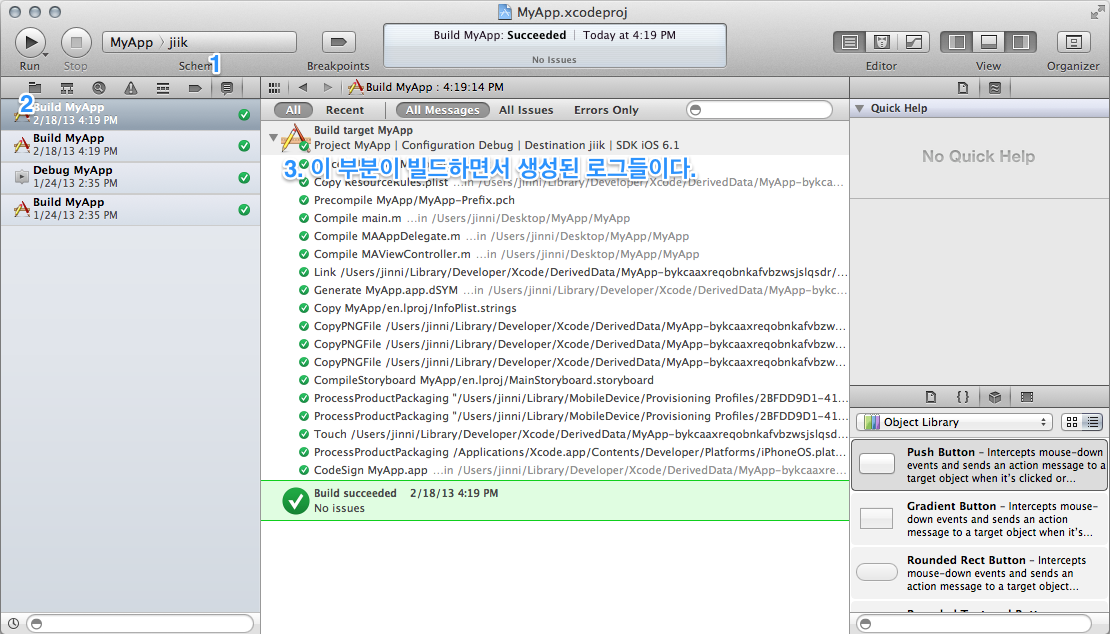
Task: Select Compile MAAppDelegate.m step
Action: [x=555, y=236]
